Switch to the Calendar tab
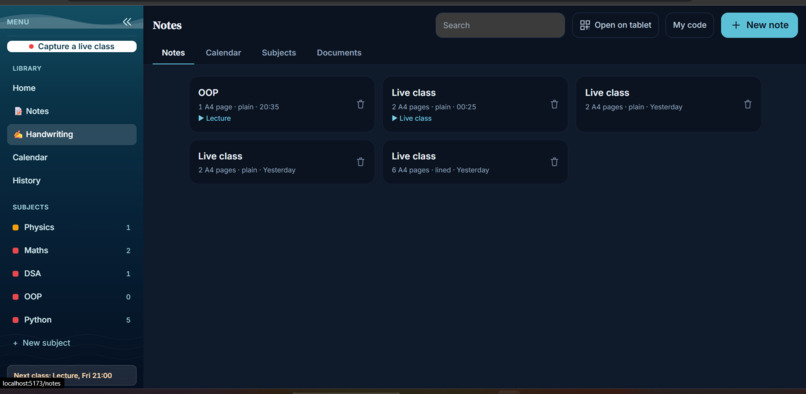The height and width of the screenshot is (394, 806). pos(223,53)
